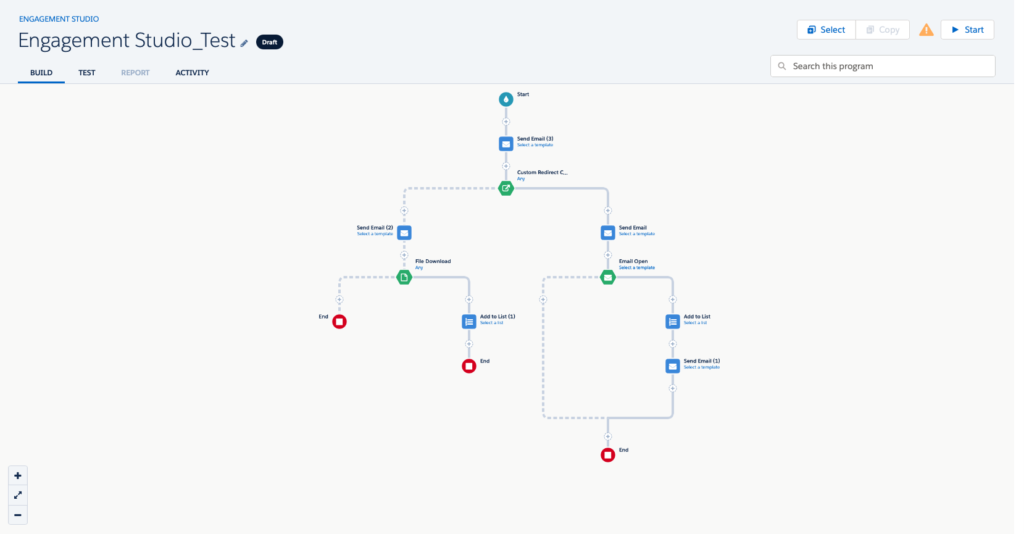The width and height of the screenshot is (1024, 534).
Task: Click the fit-to-screen expand button
Action: click(x=18, y=496)
